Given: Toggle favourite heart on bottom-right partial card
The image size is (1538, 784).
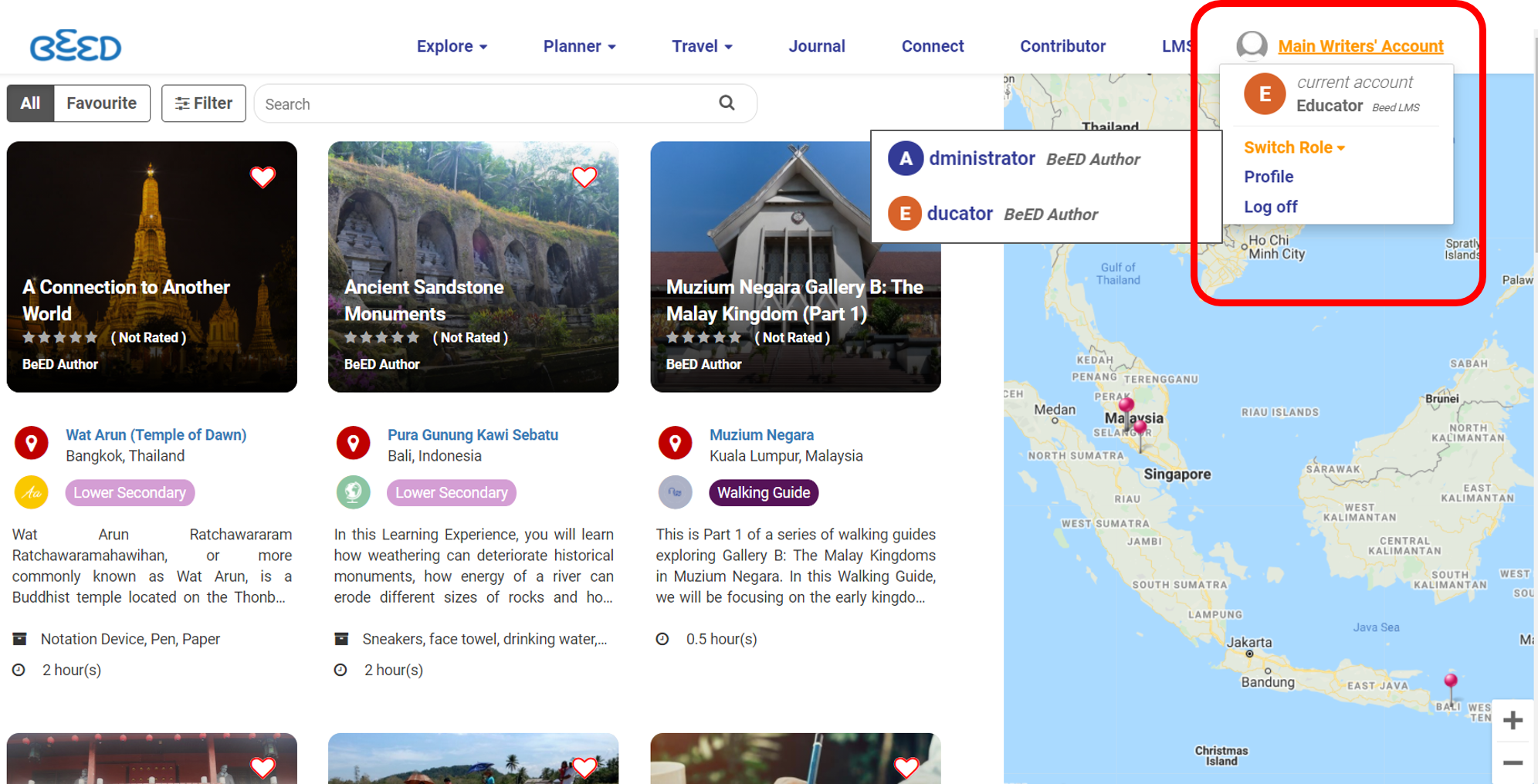Looking at the screenshot, I should (906, 767).
